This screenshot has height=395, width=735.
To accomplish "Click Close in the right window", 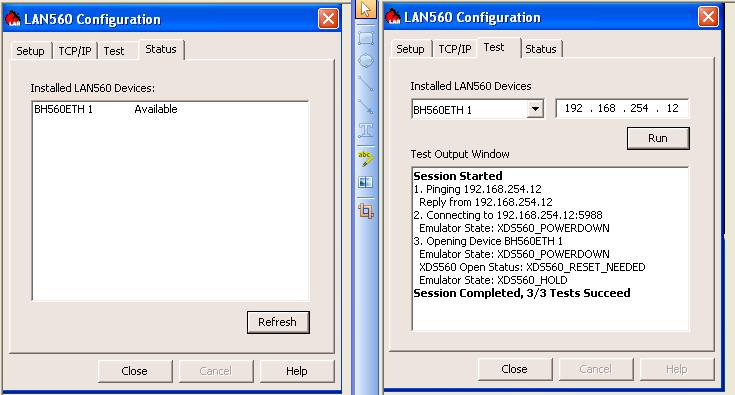I will [515, 369].
